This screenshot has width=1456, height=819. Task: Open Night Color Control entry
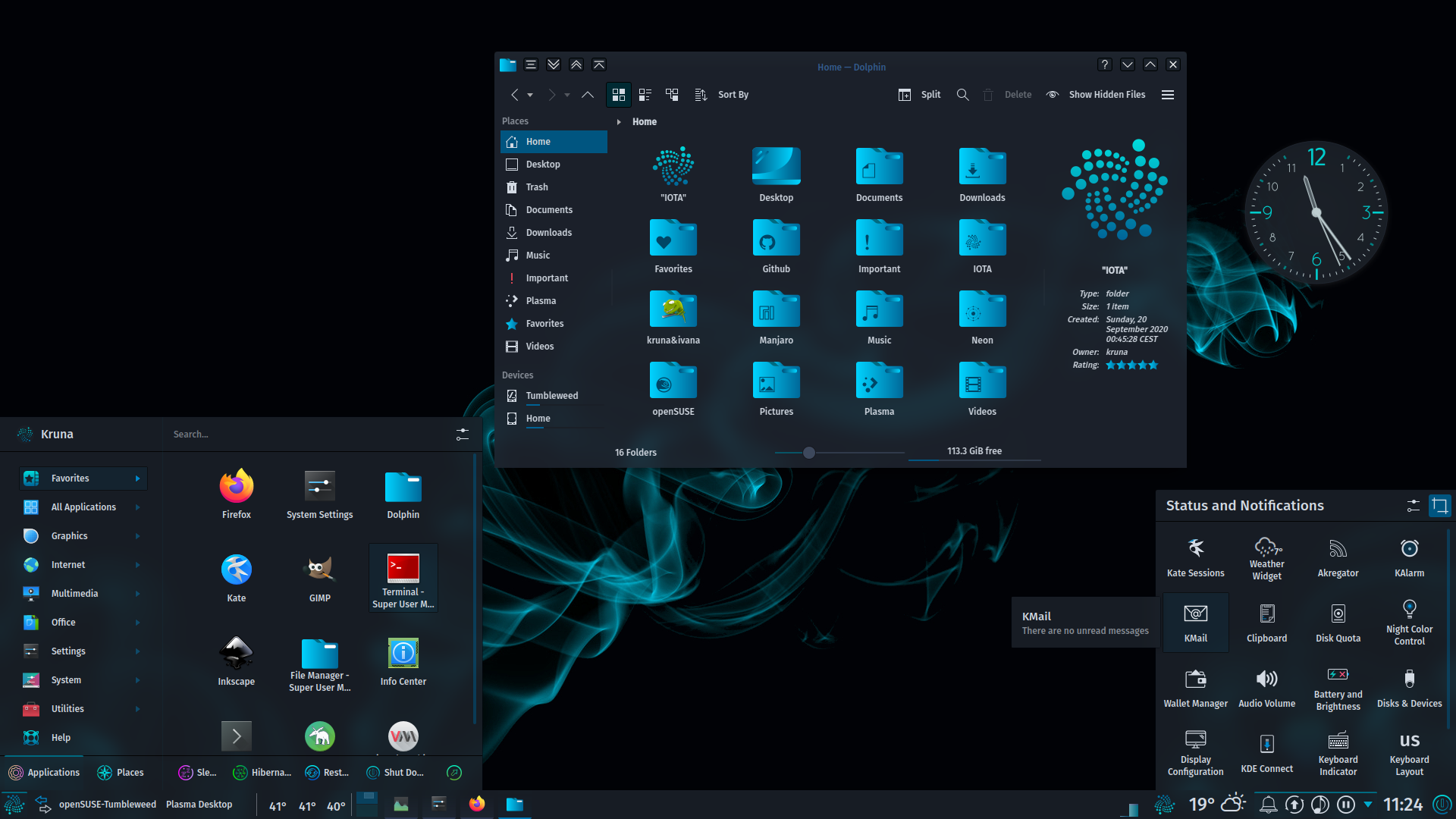[x=1410, y=623]
